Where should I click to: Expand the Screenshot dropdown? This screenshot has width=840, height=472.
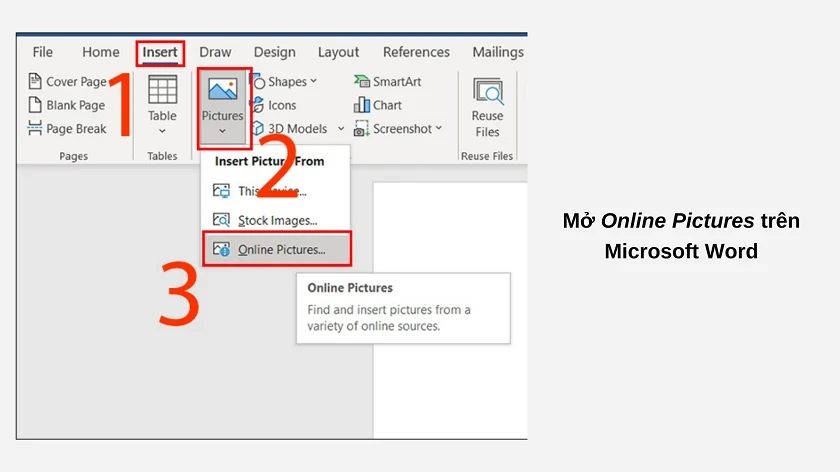pyautogui.click(x=438, y=129)
